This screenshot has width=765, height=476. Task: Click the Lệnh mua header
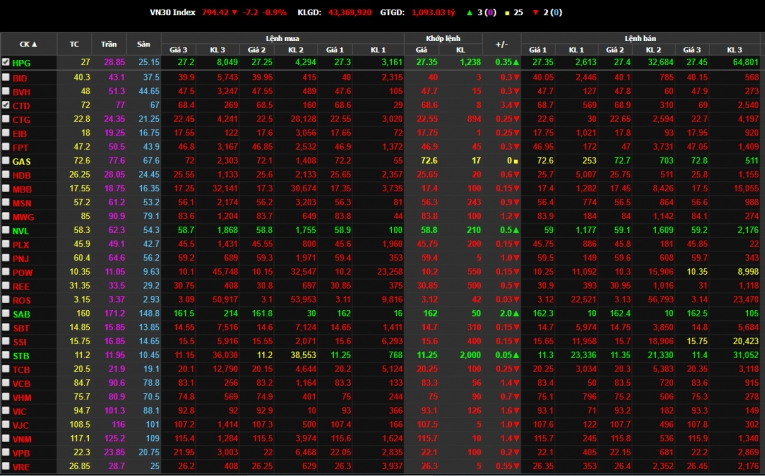pos(282,38)
